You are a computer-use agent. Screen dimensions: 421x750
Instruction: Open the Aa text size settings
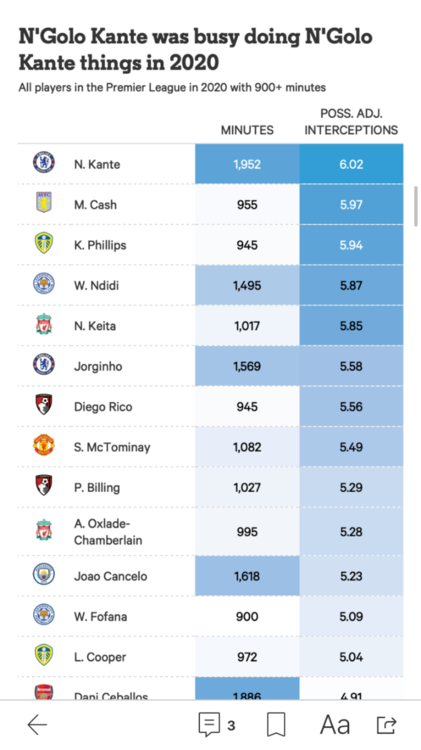pos(335,725)
